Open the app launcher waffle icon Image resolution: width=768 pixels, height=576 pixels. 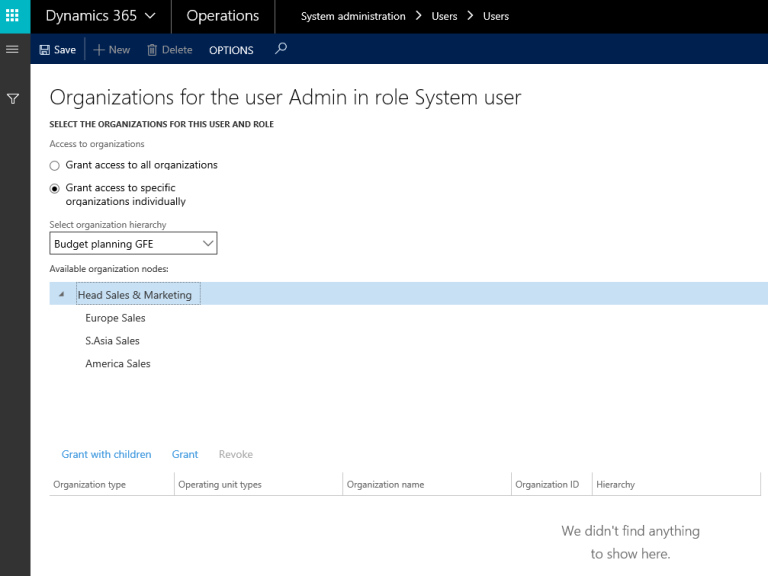[13, 16]
